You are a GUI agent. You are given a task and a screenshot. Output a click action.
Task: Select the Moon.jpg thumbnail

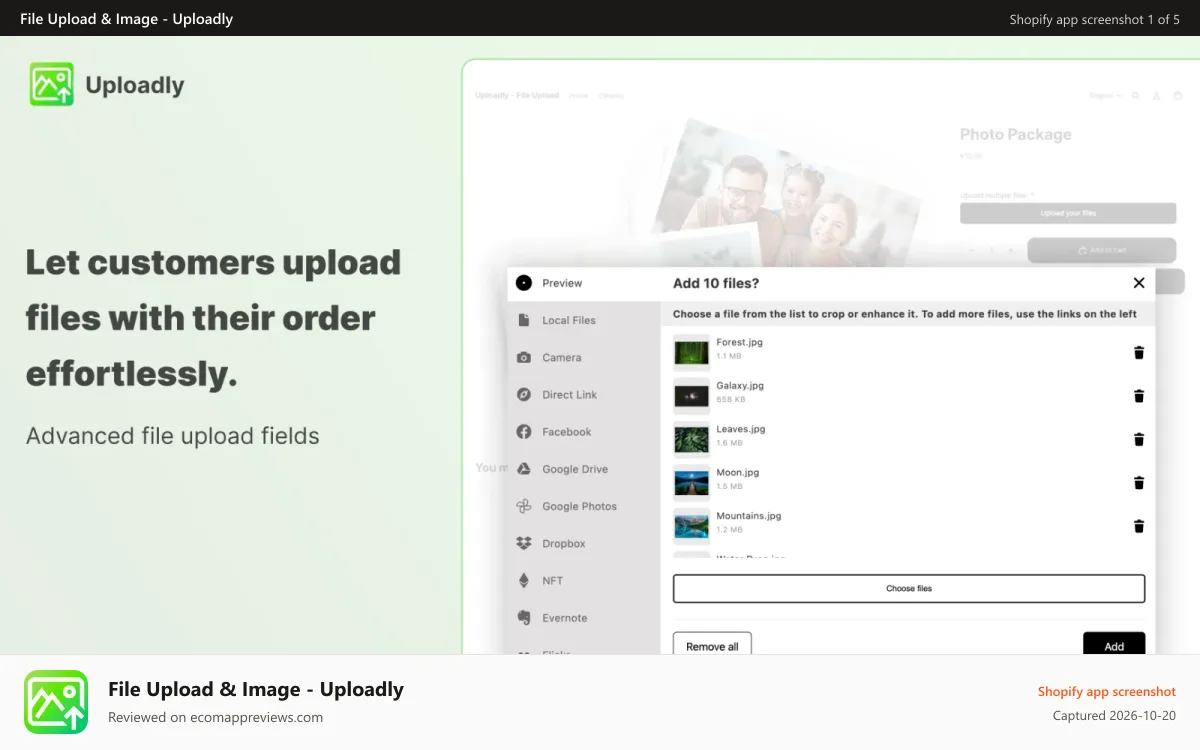coord(691,483)
